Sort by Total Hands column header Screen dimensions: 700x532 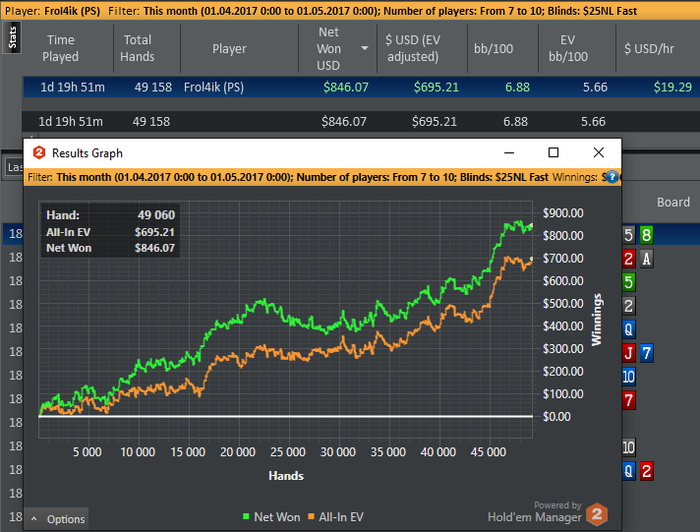tap(138, 48)
